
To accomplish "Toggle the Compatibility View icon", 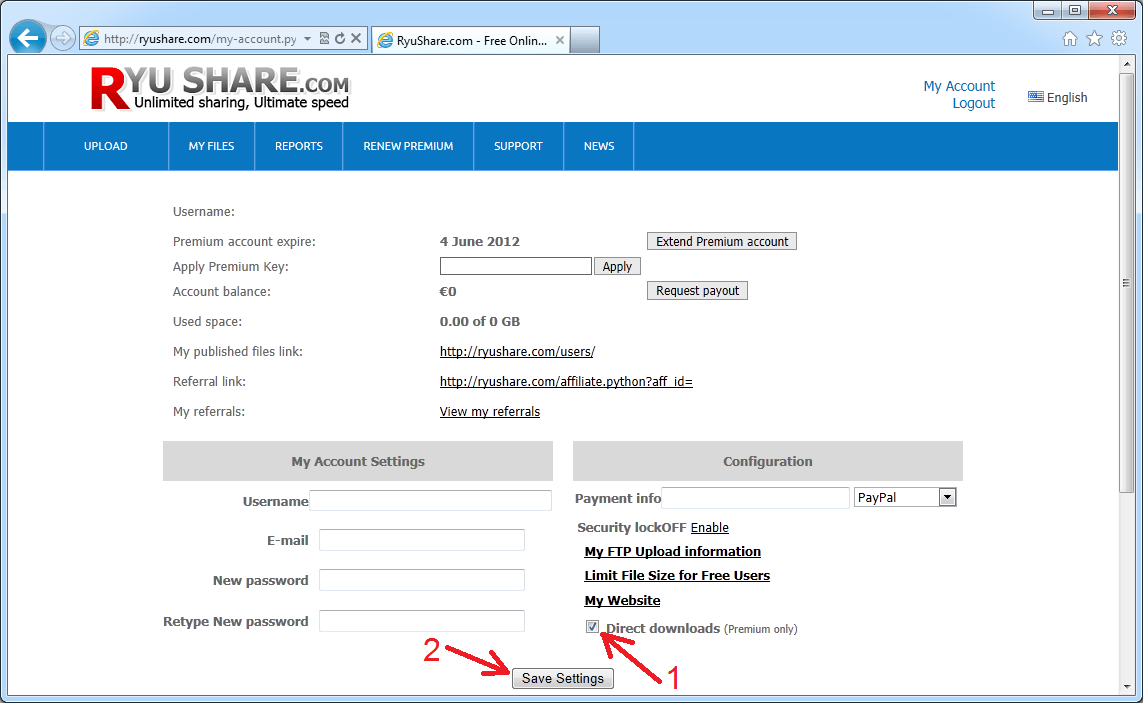I will (324, 39).
